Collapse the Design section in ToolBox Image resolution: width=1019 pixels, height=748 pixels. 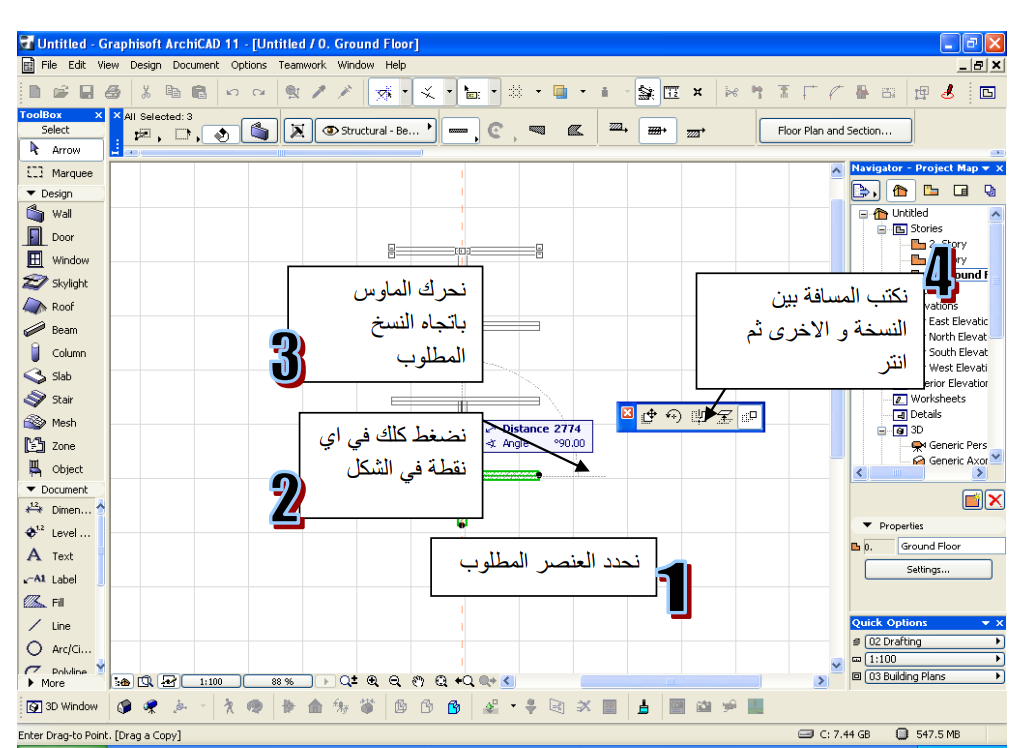[32, 194]
